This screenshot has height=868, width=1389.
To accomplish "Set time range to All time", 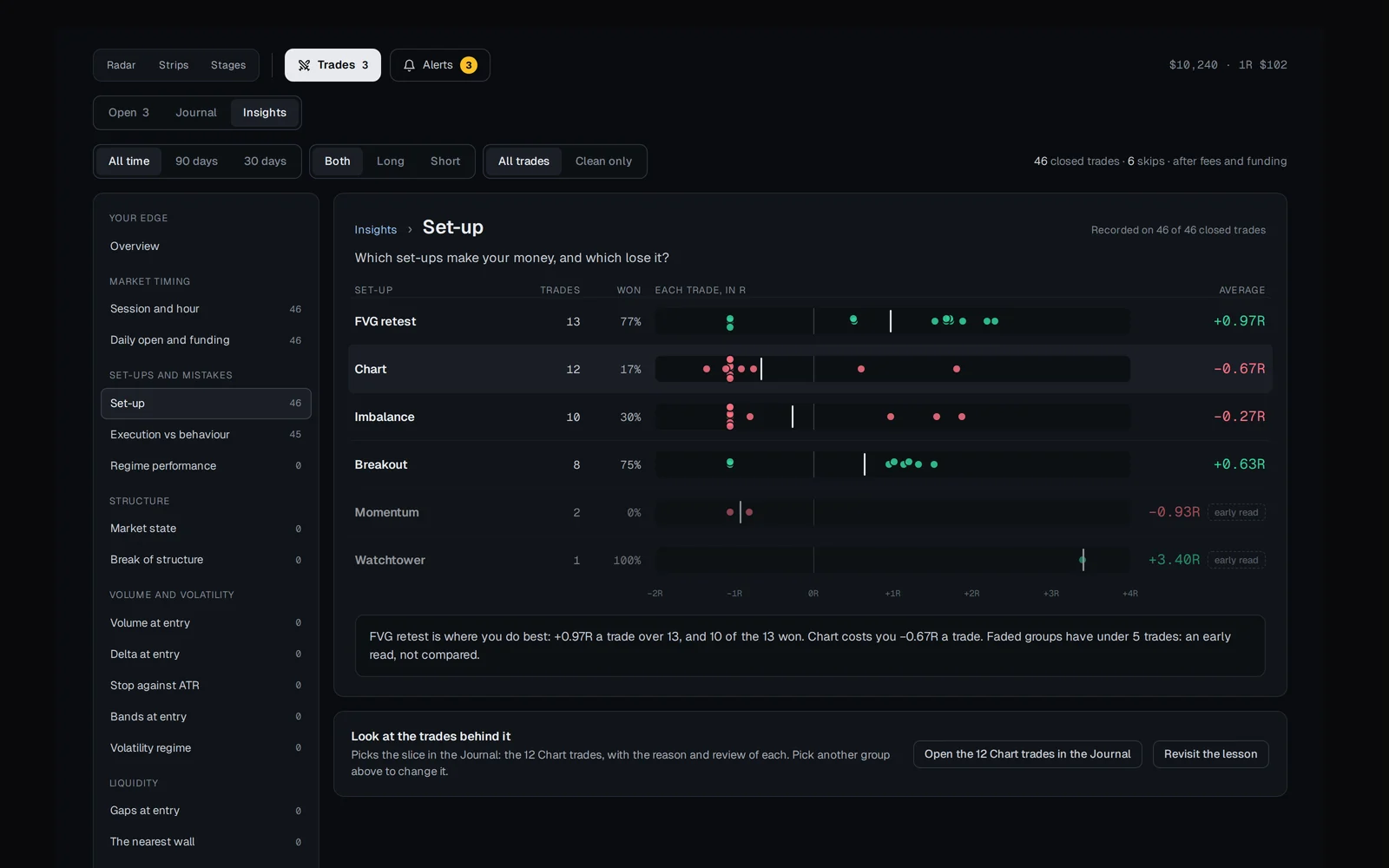I will 129,161.
